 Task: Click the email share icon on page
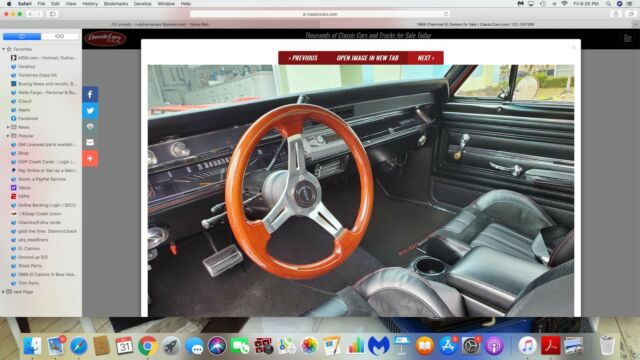coord(90,142)
